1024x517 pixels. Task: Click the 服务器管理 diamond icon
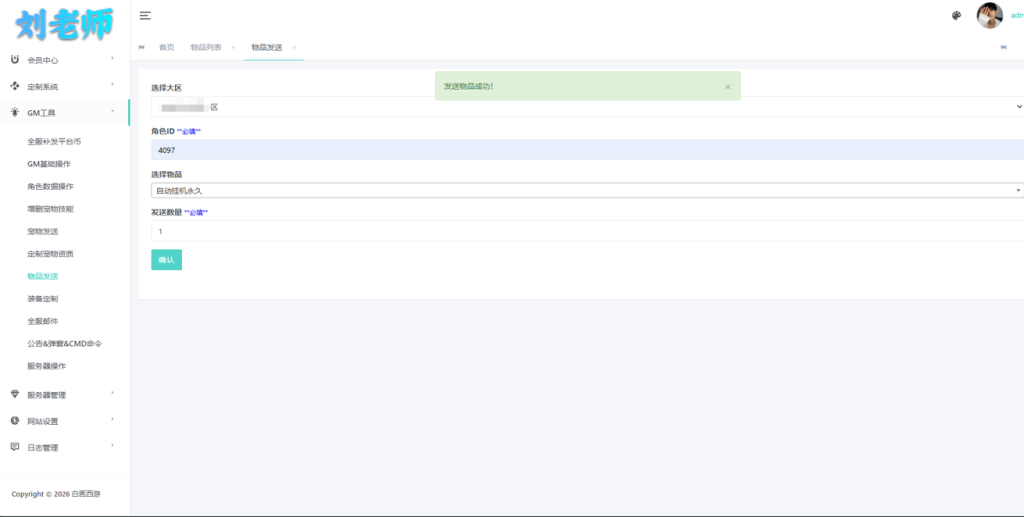click(15, 394)
